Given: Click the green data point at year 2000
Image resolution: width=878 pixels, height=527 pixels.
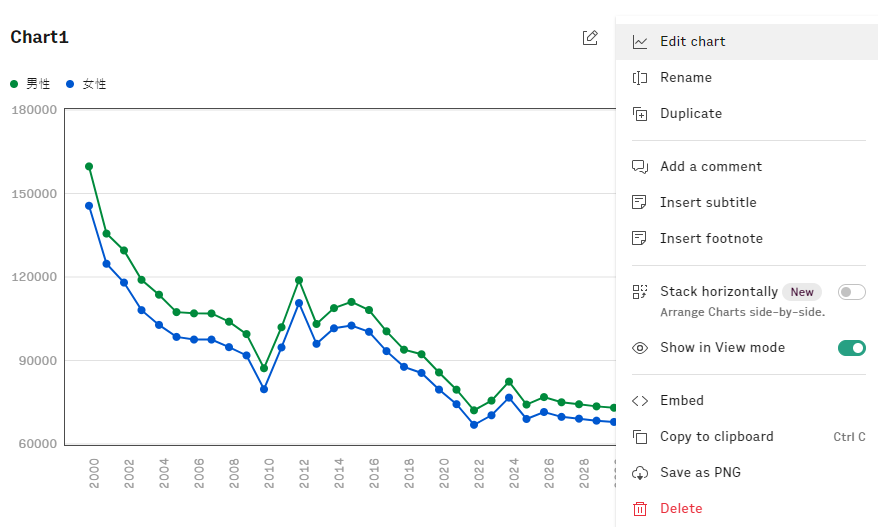Looking at the screenshot, I should tap(89, 167).
